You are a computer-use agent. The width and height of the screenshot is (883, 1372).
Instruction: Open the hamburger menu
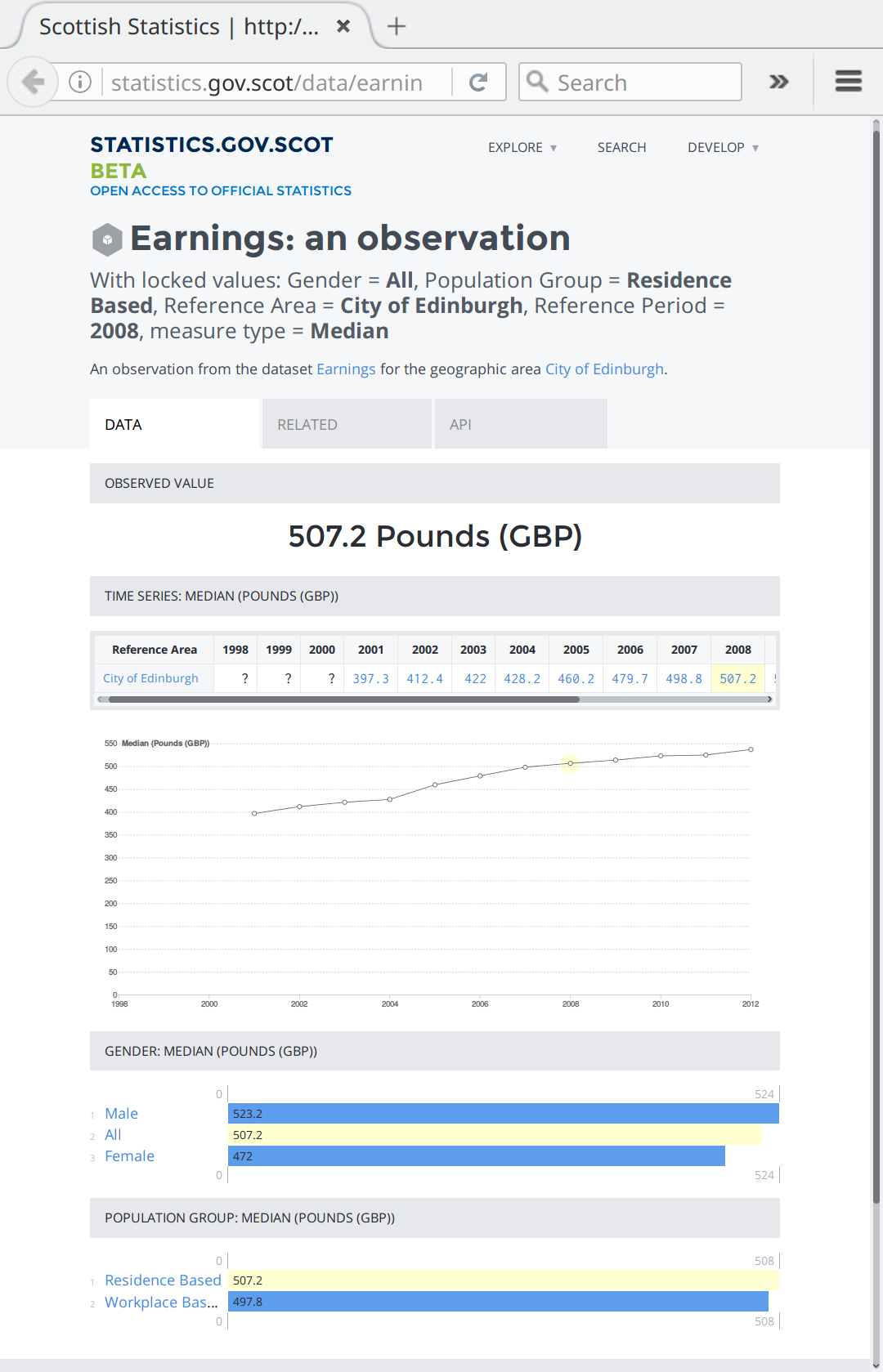(x=849, y=81)
